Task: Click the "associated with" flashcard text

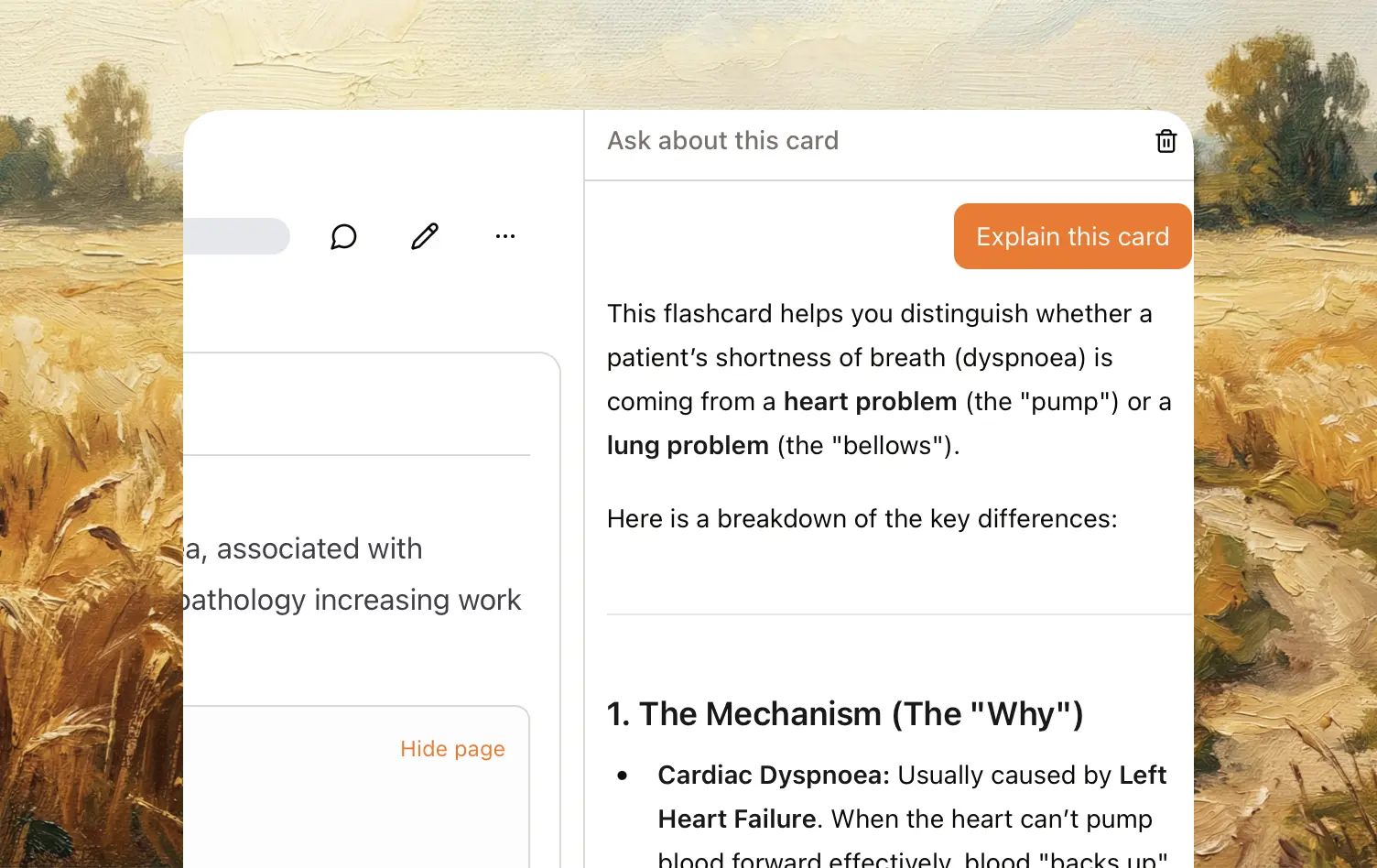Action: pos(320,549)
